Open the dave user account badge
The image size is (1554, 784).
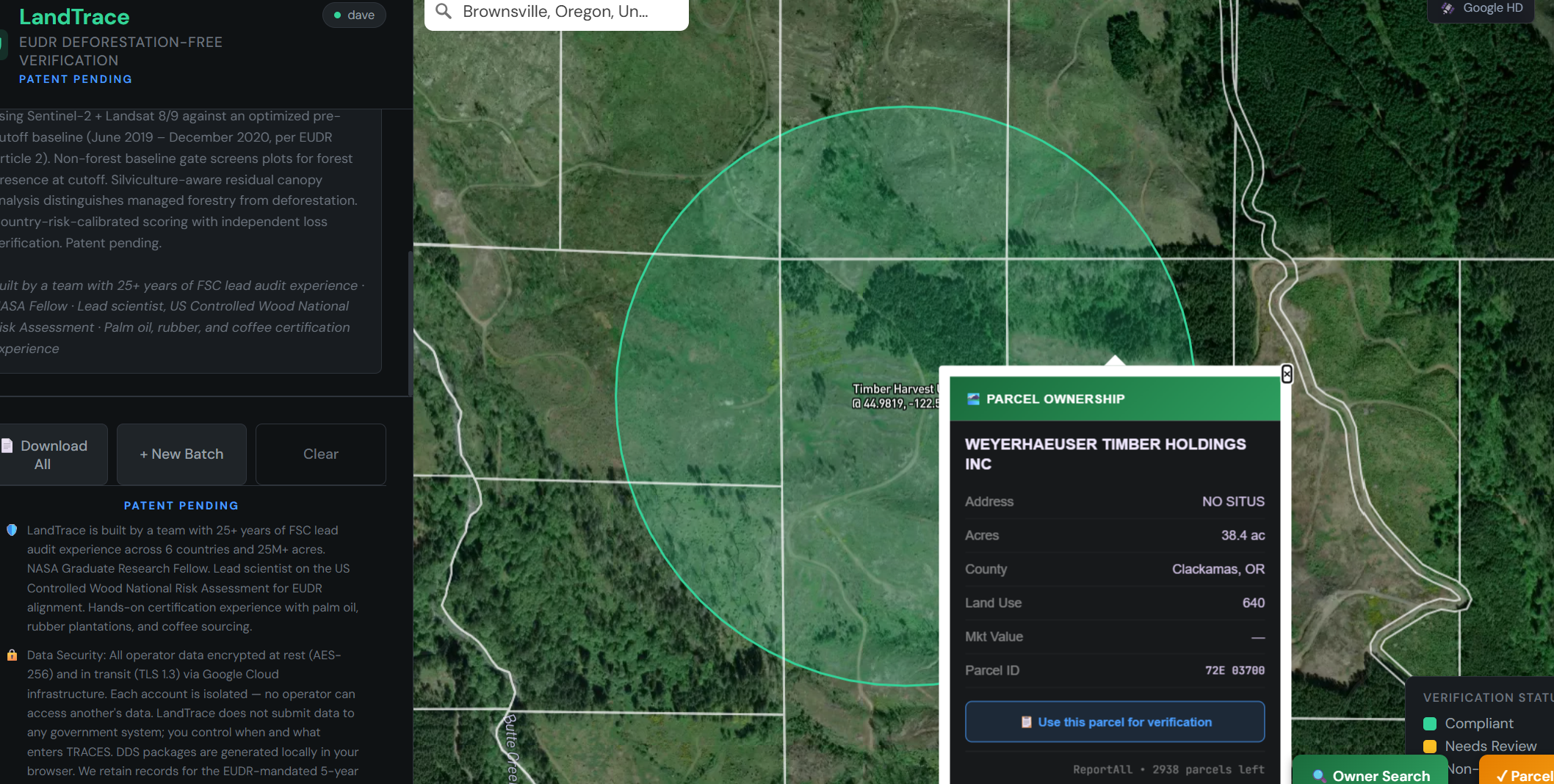(x=354, y=15)
